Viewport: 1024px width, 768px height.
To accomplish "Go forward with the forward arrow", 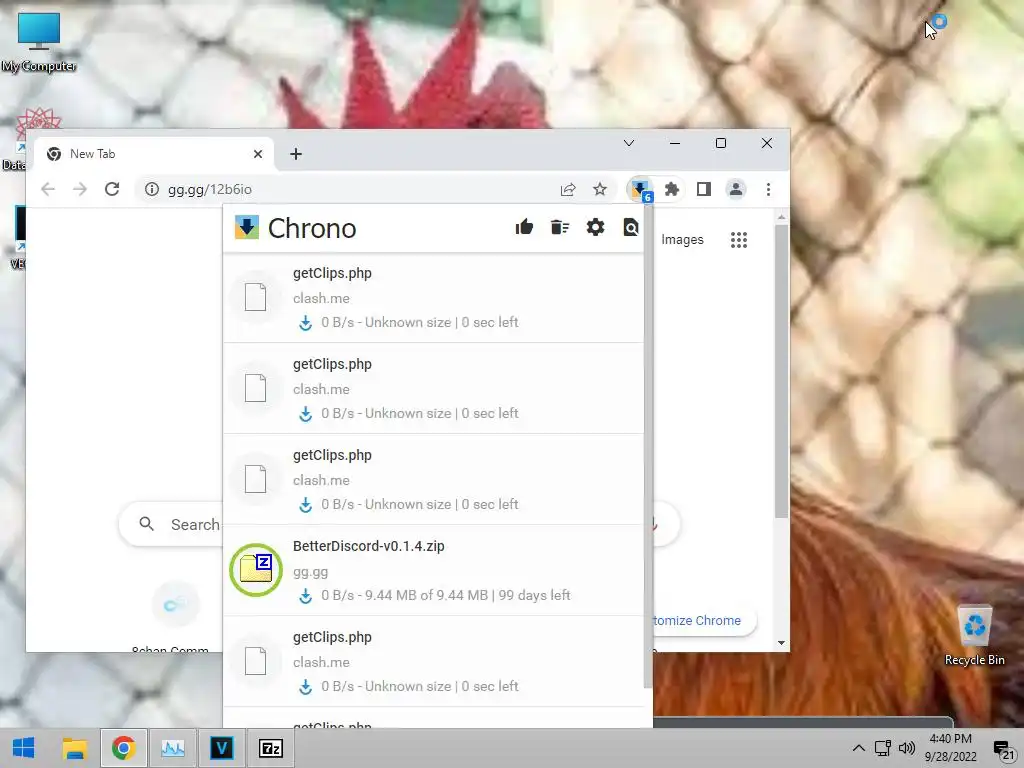I will click(80, 189).
